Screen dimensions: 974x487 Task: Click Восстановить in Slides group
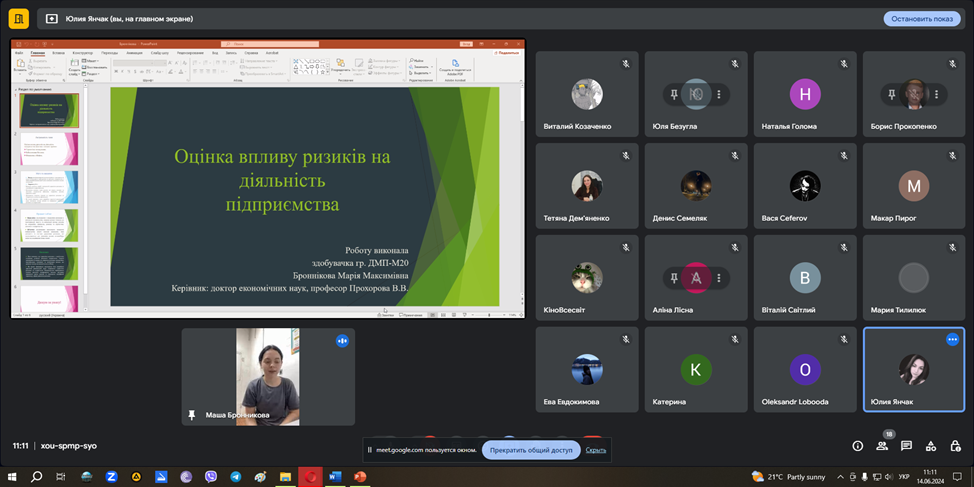(x=94, y=67)
